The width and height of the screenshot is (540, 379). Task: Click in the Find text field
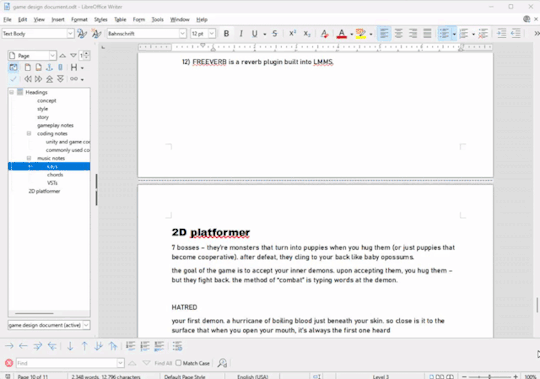67,363
